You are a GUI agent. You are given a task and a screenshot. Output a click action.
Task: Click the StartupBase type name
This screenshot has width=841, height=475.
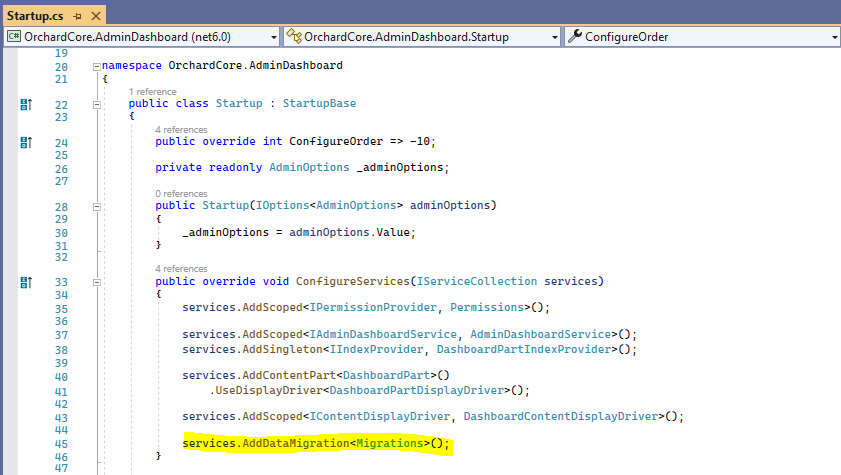[x=319, y=103]
